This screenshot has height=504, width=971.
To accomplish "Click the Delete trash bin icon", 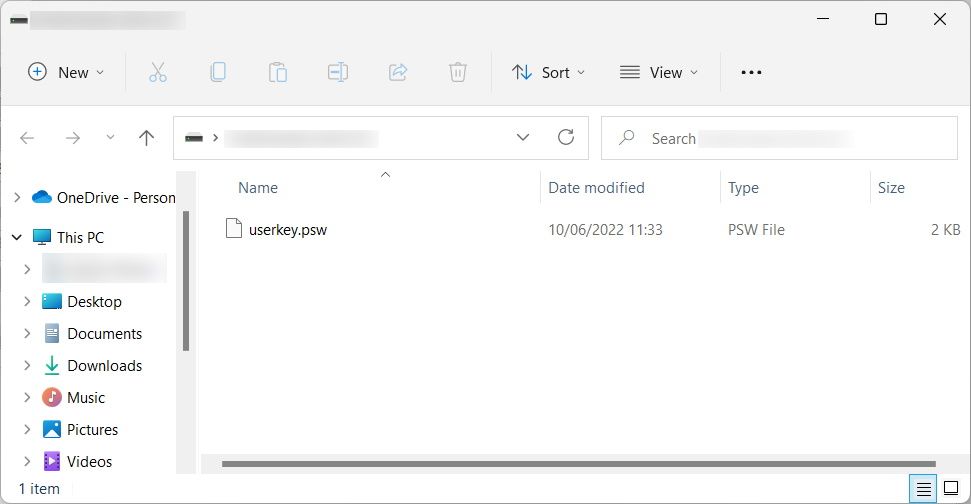I will (458, 72).
